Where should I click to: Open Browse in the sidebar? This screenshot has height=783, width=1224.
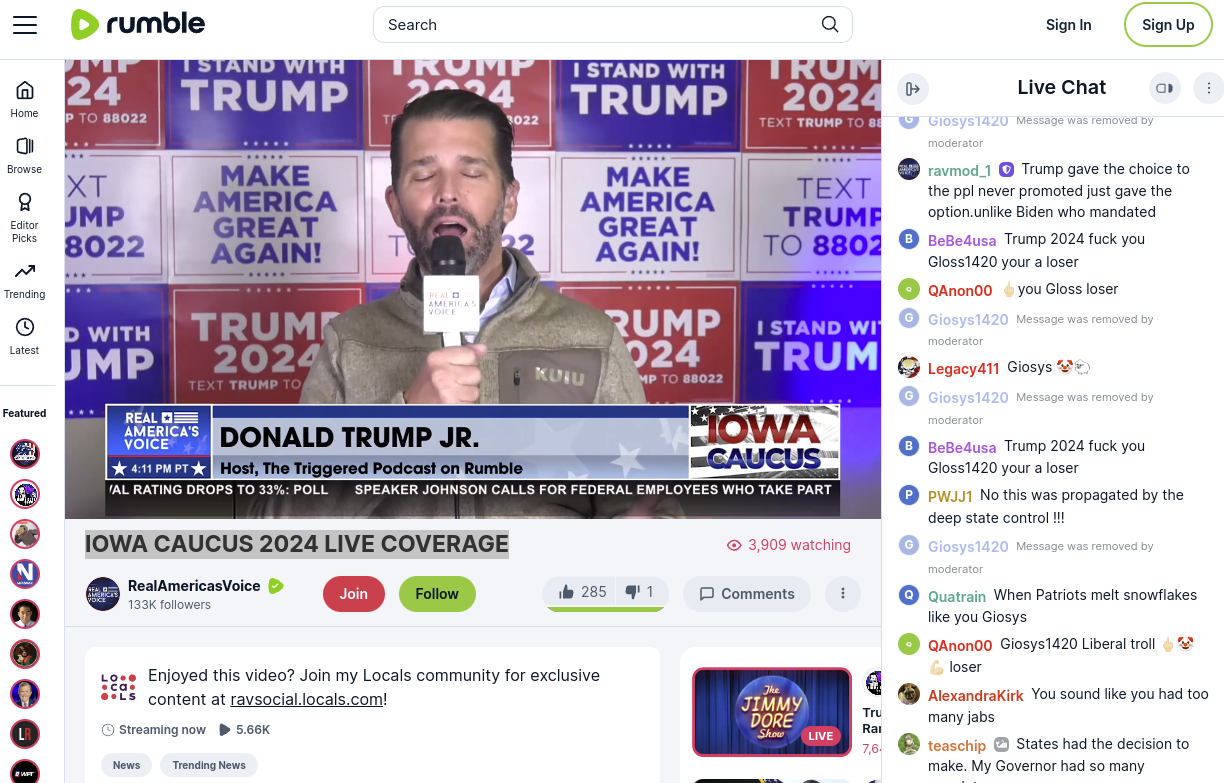coord(25,155)
